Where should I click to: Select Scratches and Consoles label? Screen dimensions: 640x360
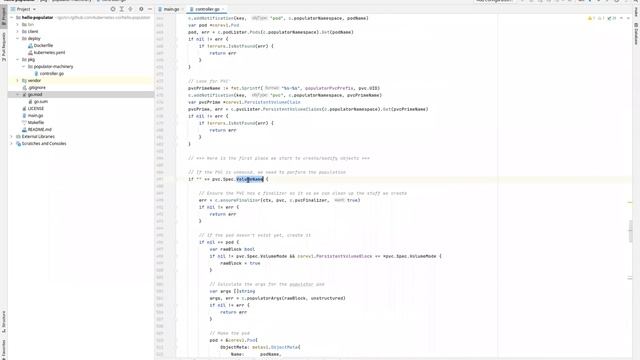pyautogui.click(x=44, y=143)
